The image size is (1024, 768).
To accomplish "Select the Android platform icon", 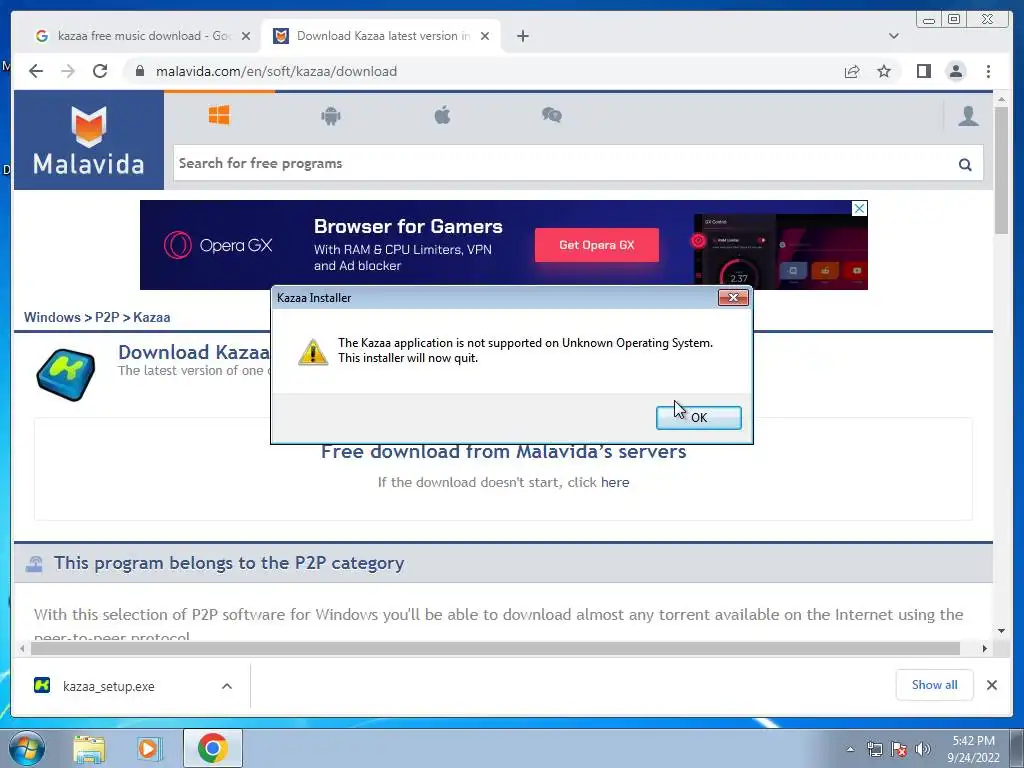I will point(330,116).
